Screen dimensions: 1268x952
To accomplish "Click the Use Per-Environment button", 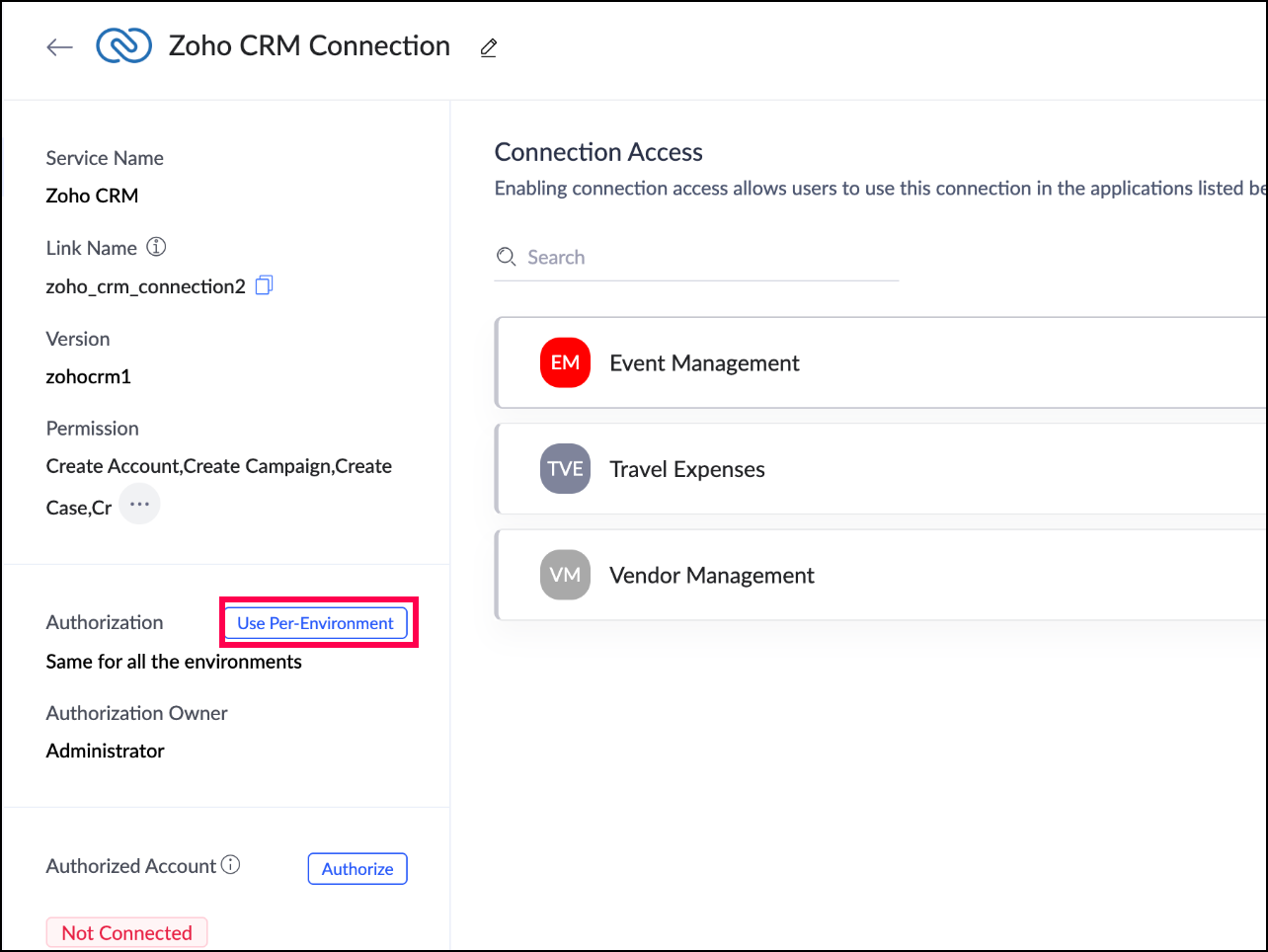I will (315, 623).
